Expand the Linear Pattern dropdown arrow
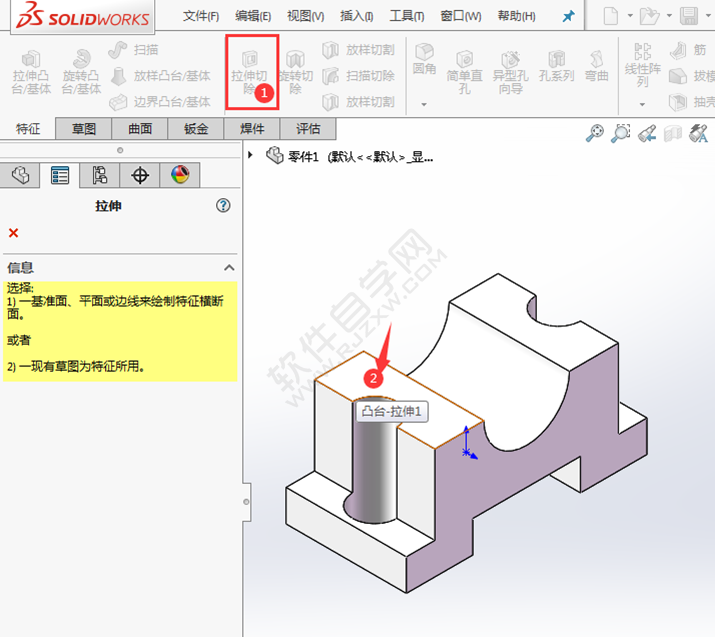Viewport: 715px width, 637px height. (x=642, y=105)
